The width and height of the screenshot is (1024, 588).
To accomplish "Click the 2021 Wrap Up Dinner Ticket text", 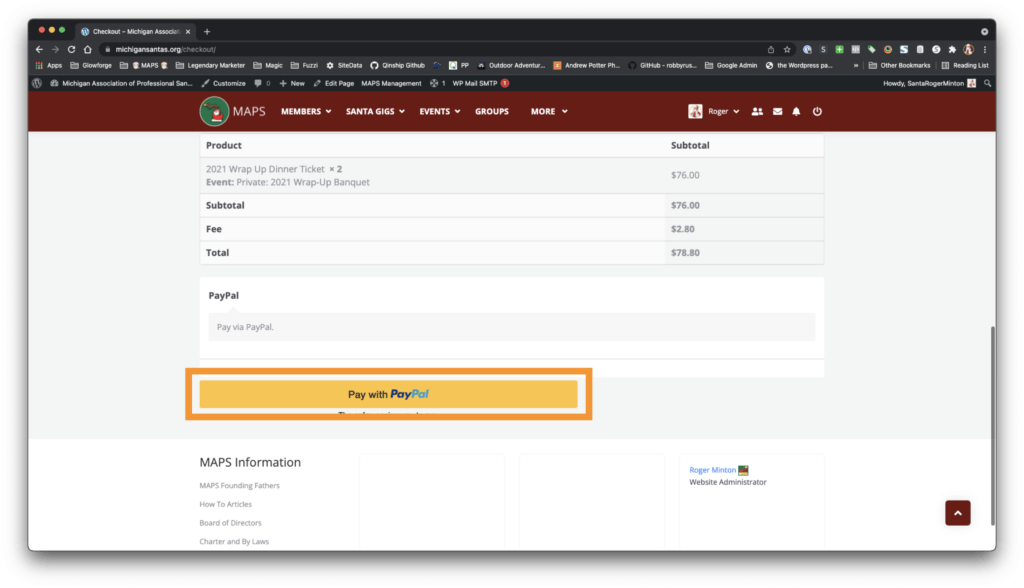I will click(x=265, y=169).
